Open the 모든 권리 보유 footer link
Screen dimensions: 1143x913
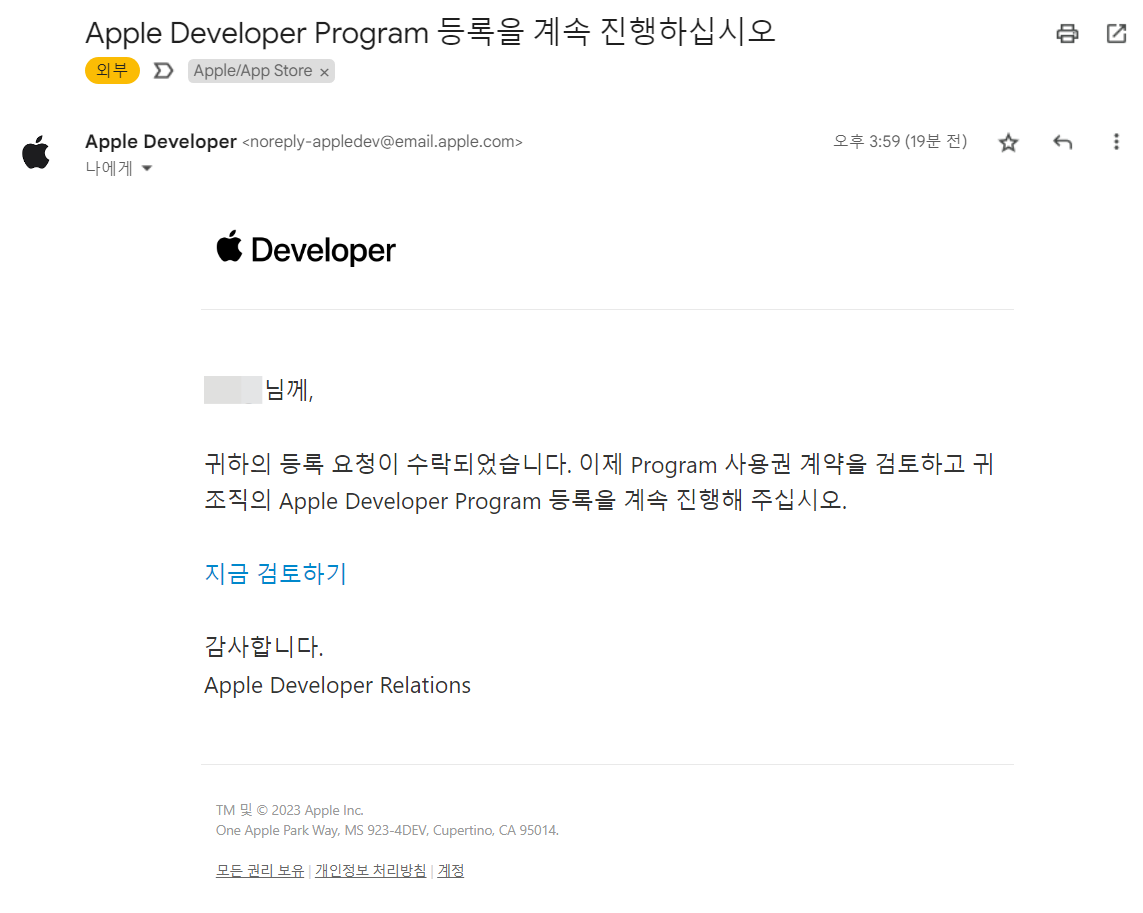point(260,871)
